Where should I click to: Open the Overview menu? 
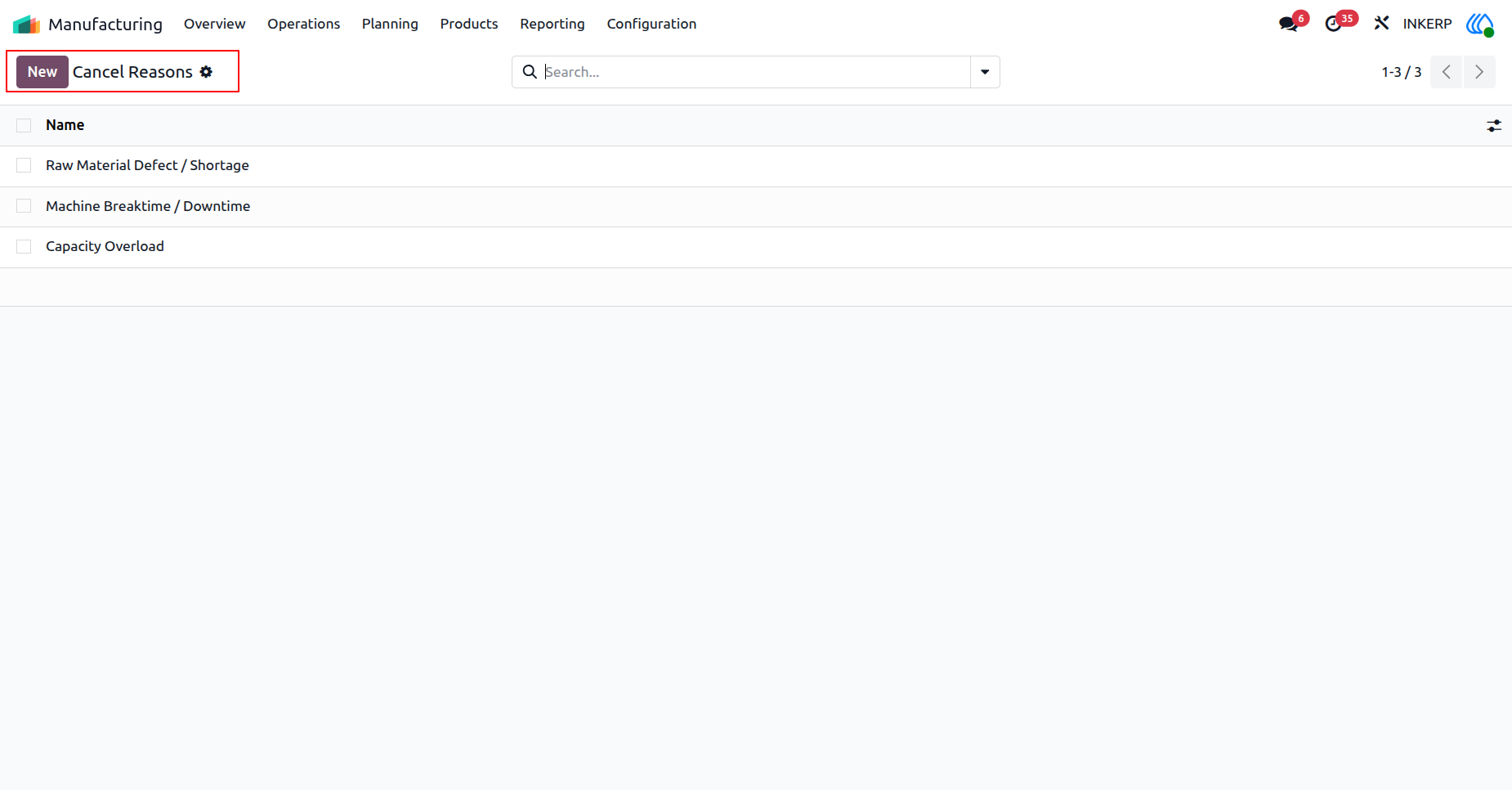click(x=214, y=24)
